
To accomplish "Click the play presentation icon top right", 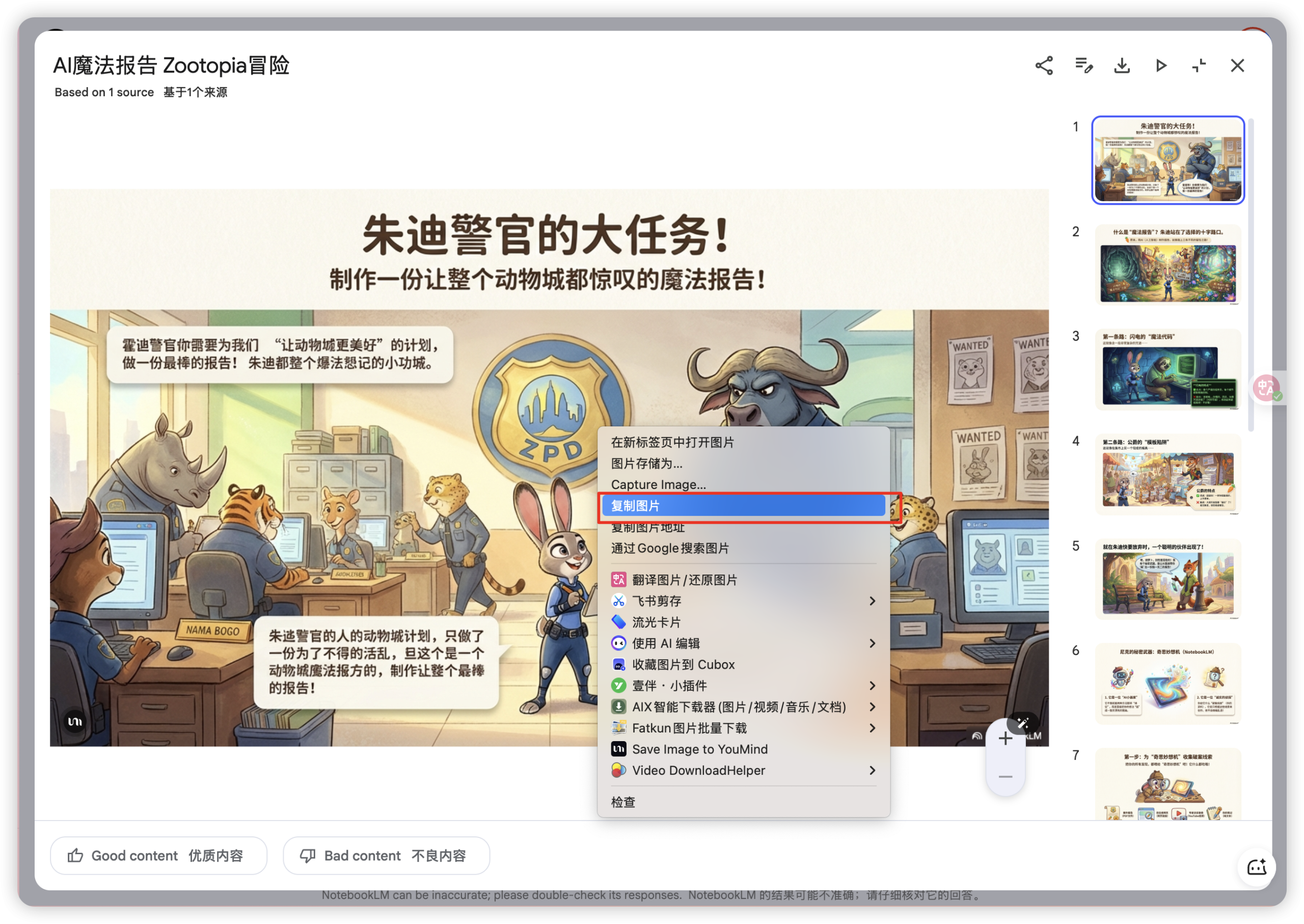I will pyautogui.click(x=1160, y=66).
